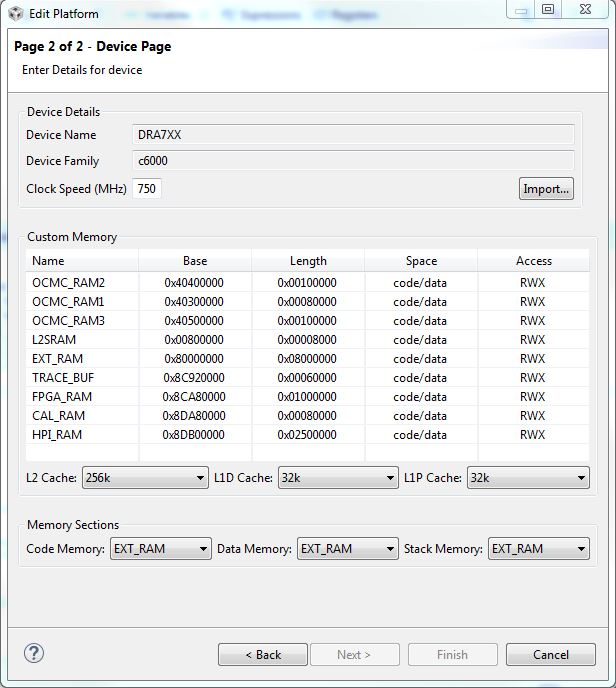The width and height of the screenshot is (616, 688).
Task: Click the Length column header
Action: tap(308, 261)
